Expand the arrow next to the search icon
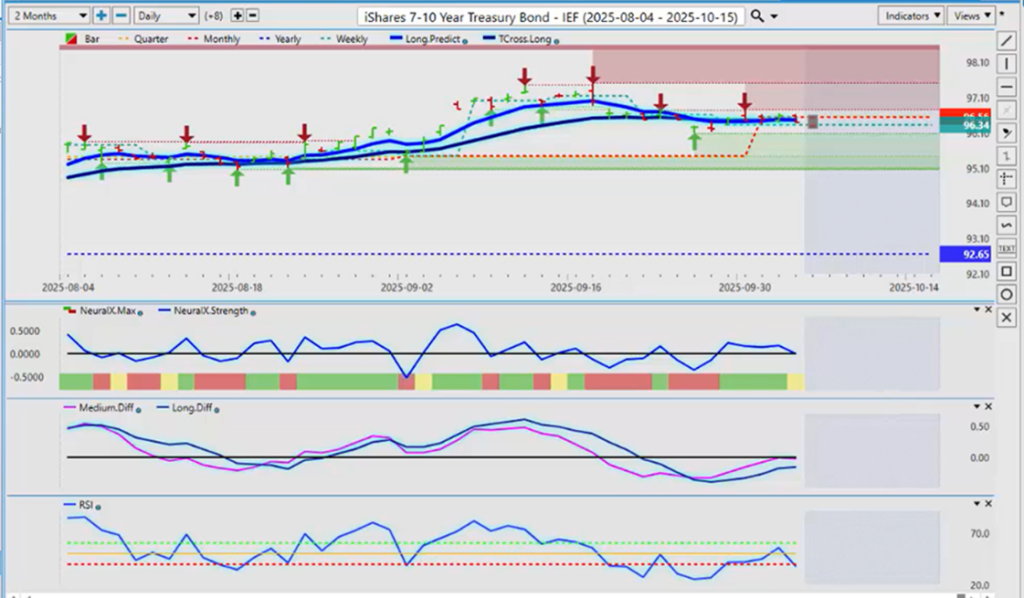 pyautogui.click(x=775, y=17)
